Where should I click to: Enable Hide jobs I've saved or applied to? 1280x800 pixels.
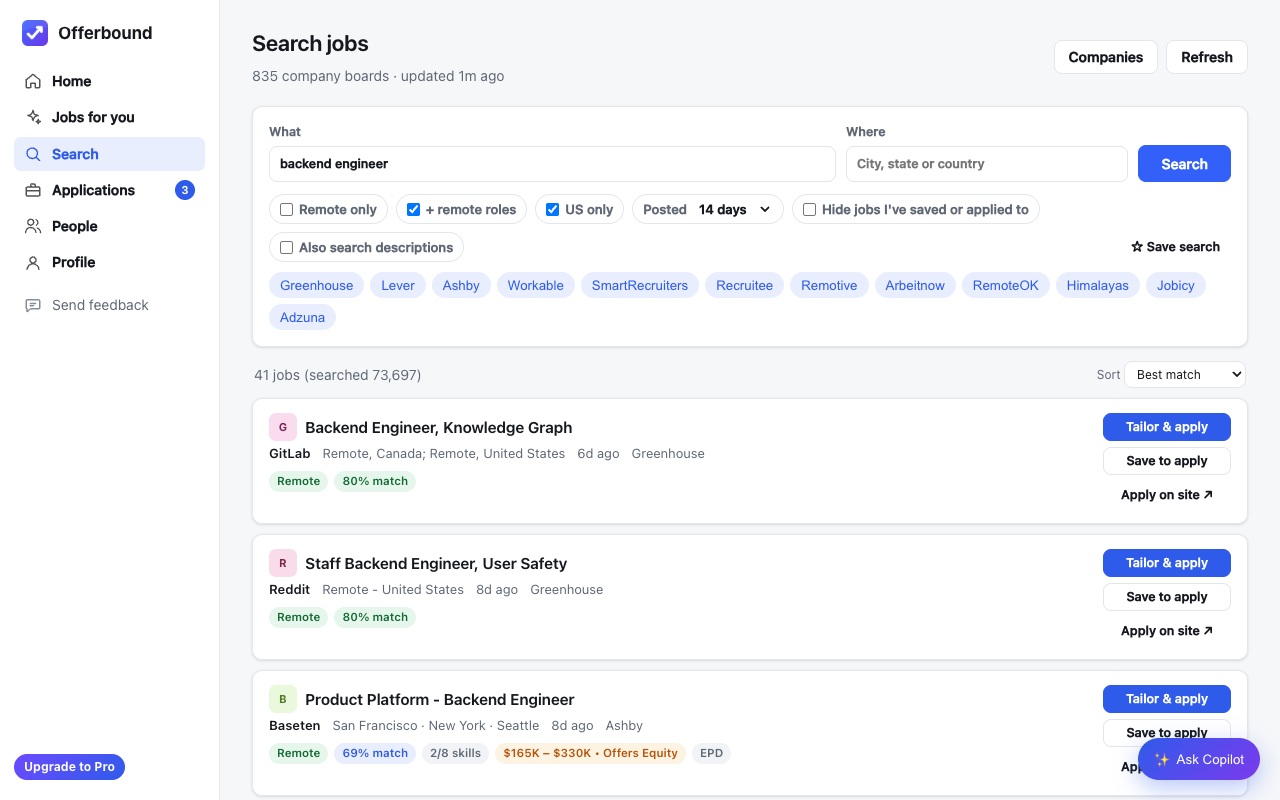[809, 210]
